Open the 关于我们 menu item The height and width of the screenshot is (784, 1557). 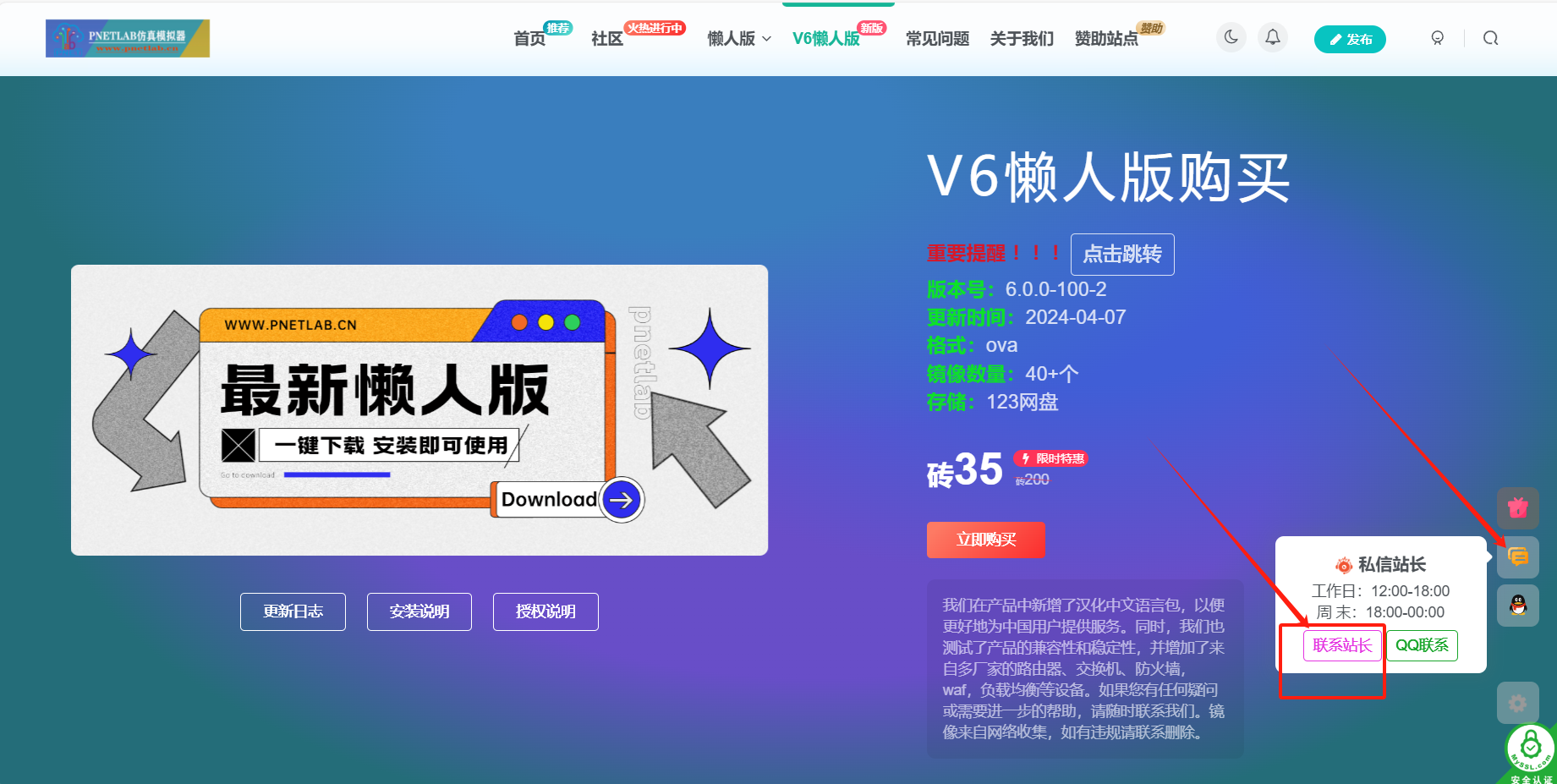pos(1022,39)
